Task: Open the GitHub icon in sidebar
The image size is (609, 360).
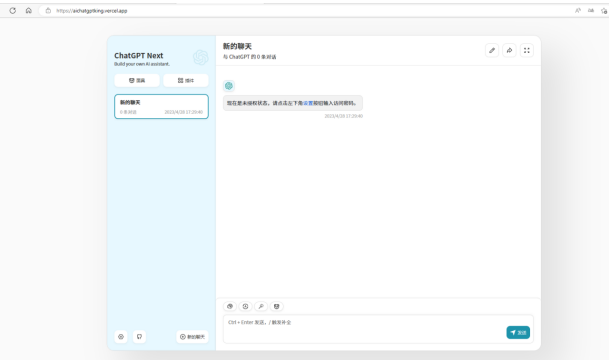Action: click(139, 337)
